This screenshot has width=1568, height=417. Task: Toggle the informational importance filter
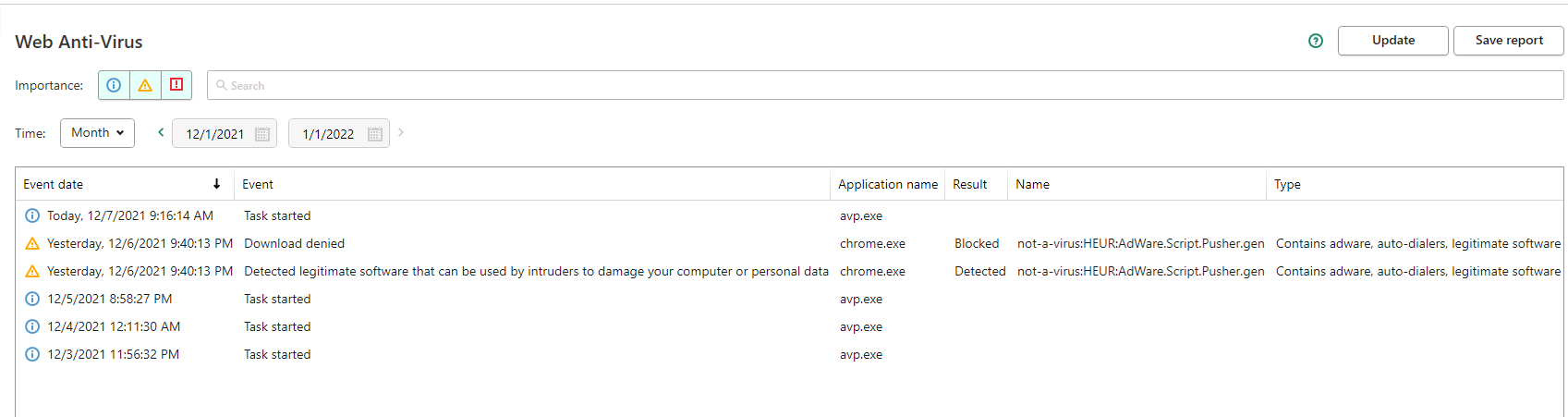(114, 85)
